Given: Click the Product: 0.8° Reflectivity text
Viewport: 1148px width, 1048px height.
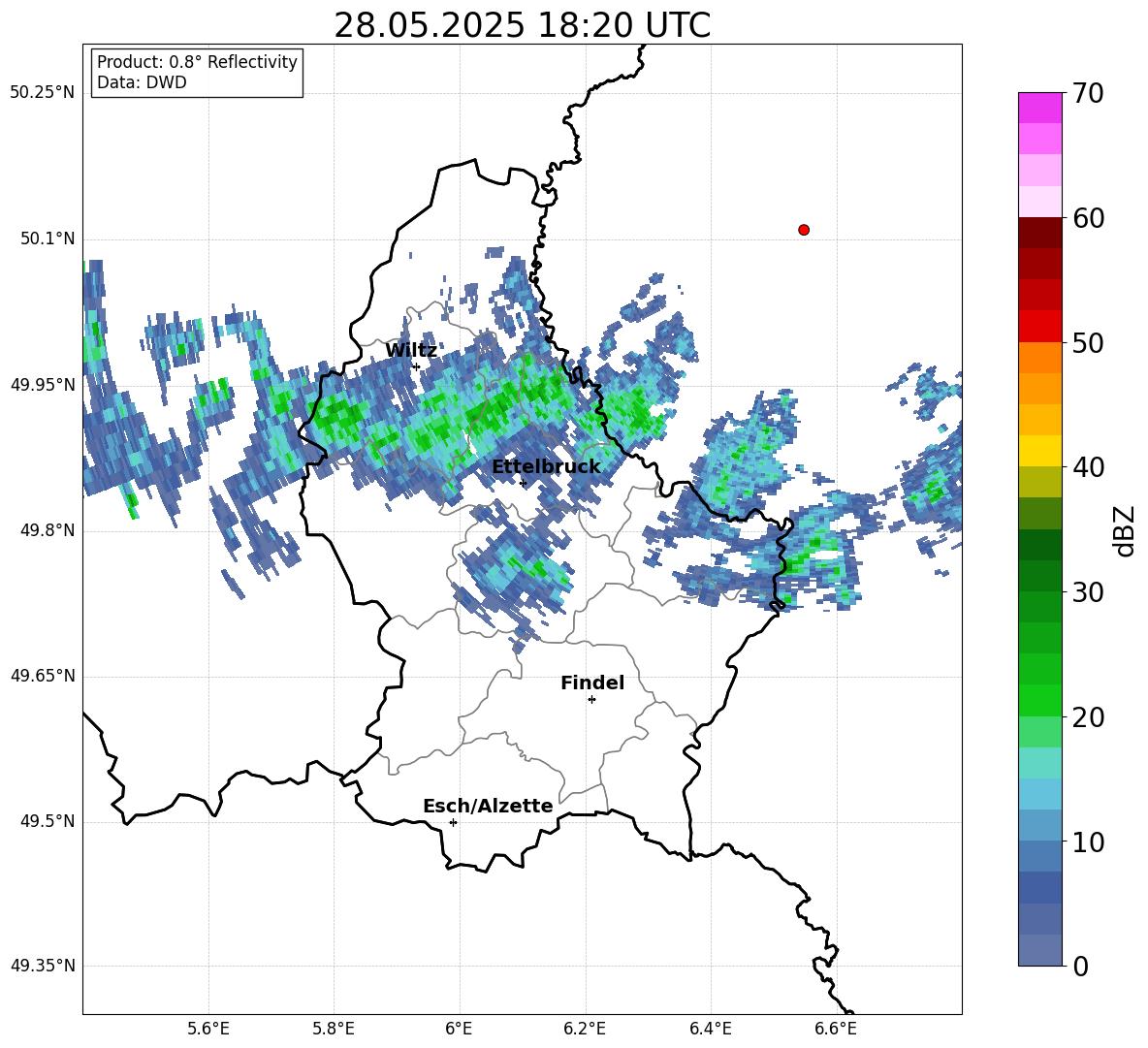Looking at the screenshot, I should point(197,61).
